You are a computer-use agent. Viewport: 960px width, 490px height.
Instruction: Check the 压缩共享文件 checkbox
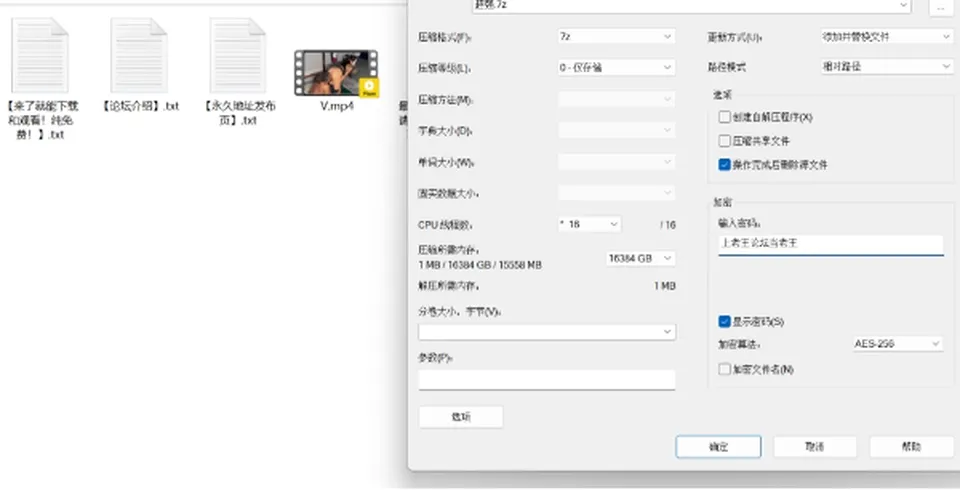pyautogui.click(x=724, y=141)
